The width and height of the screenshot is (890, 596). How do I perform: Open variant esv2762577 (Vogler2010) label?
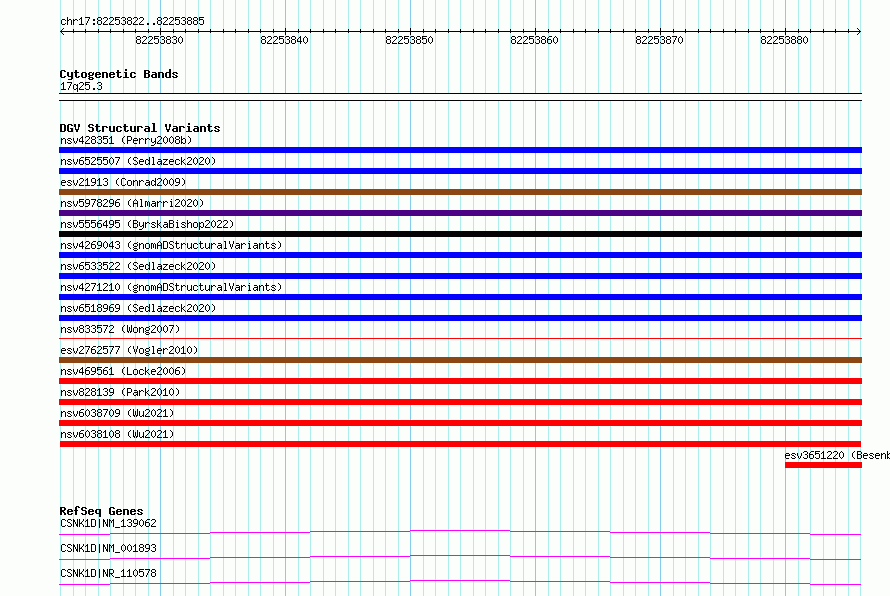tap(129, 350)
